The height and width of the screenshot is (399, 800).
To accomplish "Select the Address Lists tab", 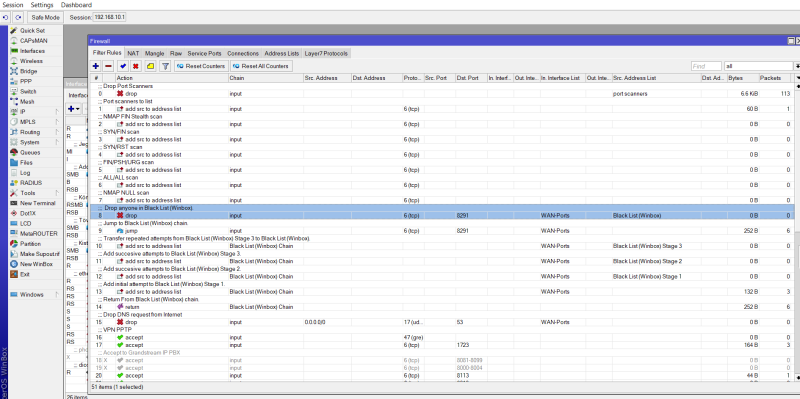I will (282, 54).
